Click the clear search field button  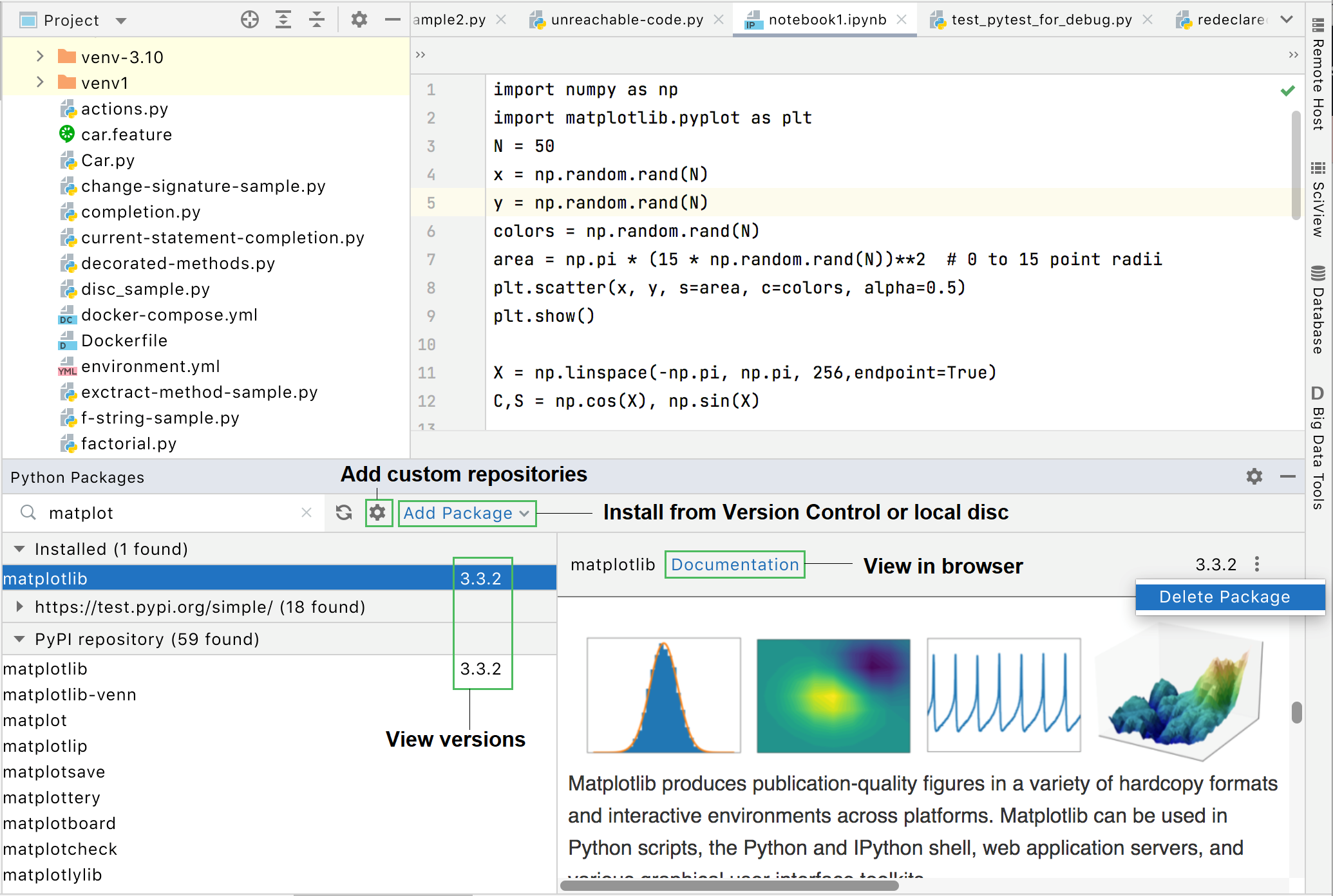[307, 513]
